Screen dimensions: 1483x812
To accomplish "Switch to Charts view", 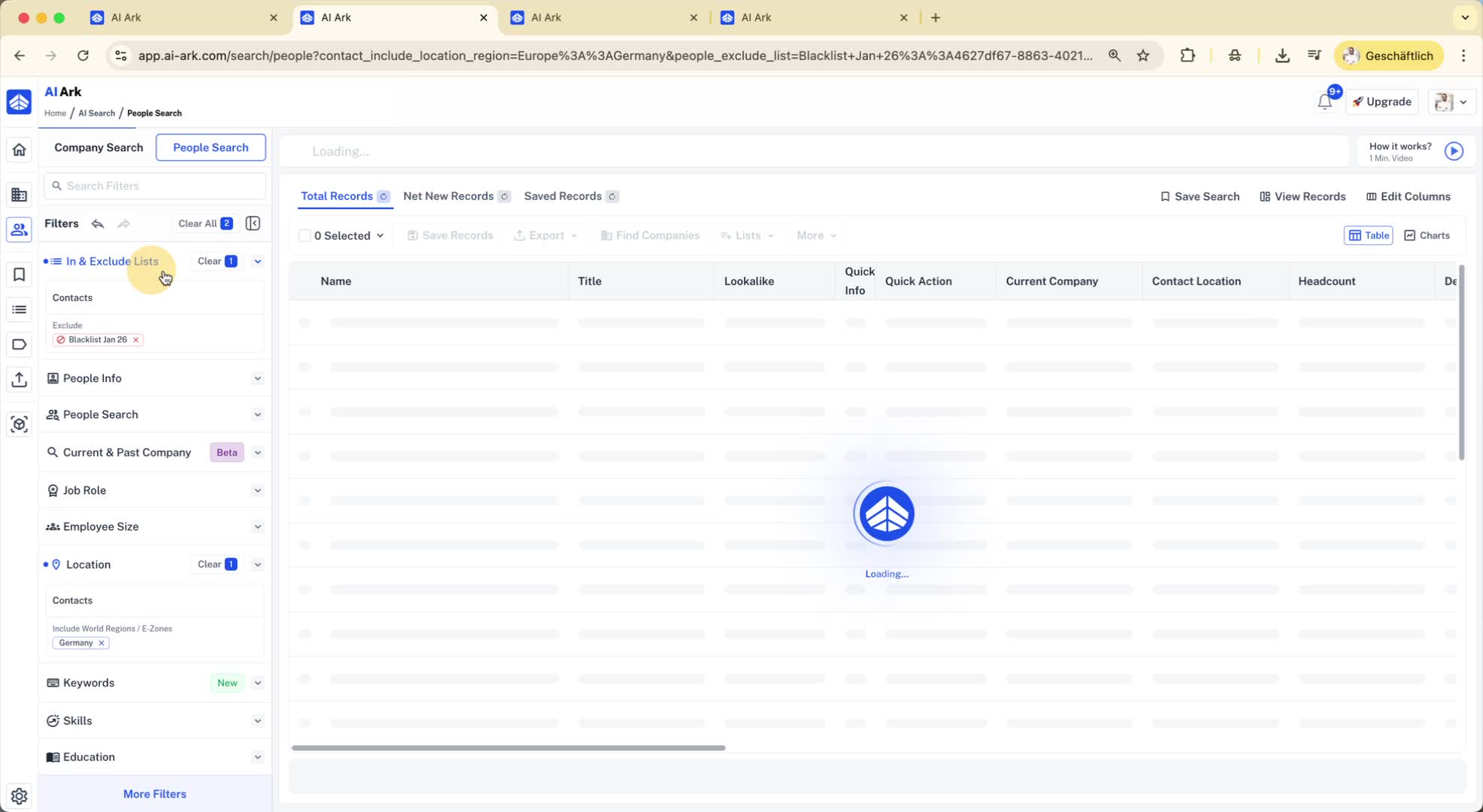I will [1427, 235].
